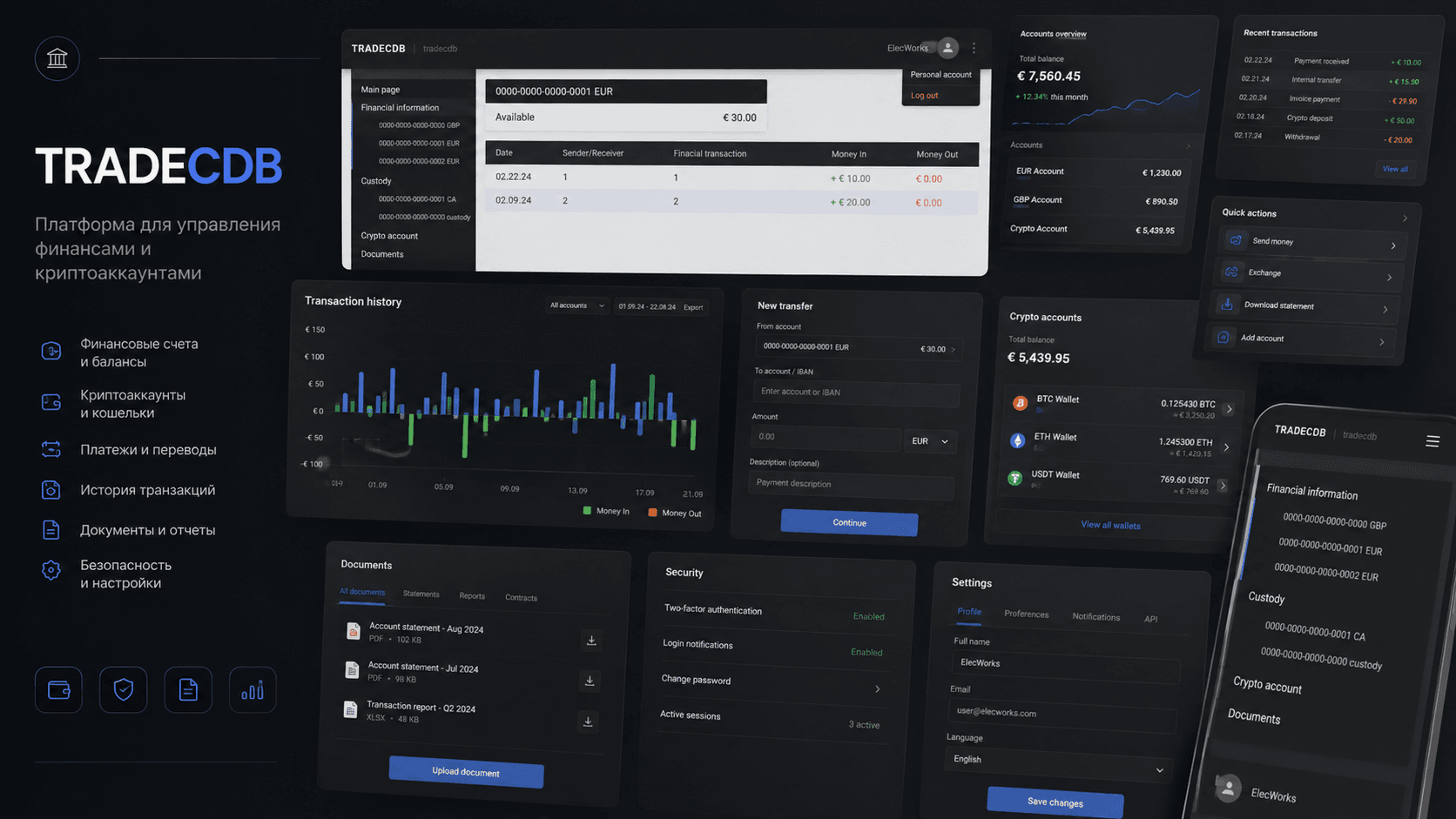This screenshot has height=819, width=1456.
Task: Expand the ETH Wallet chevron
Action: (1226, 446)
